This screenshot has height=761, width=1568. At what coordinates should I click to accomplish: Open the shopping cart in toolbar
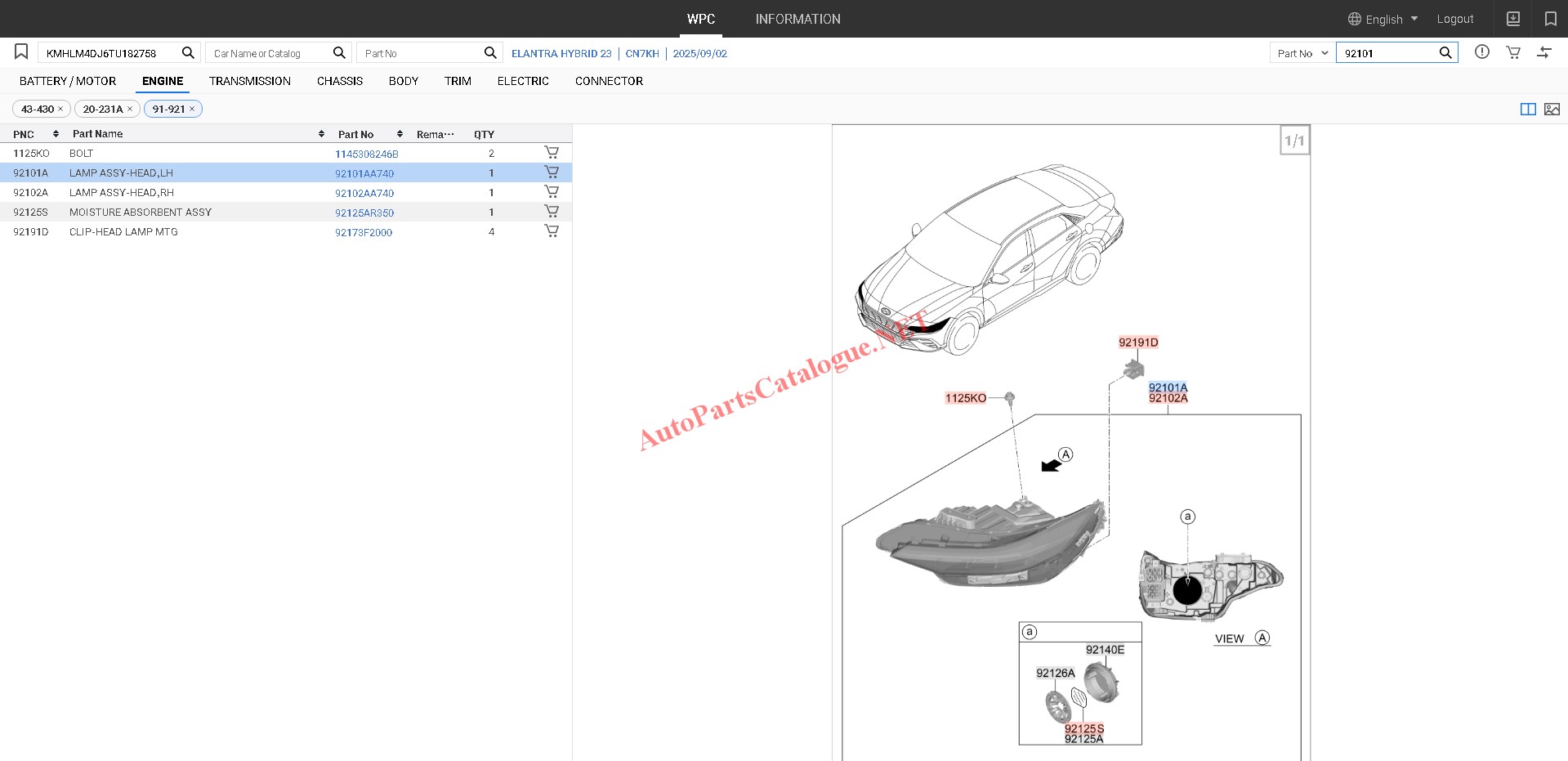pyautogui.click(x=1513, y=52)
